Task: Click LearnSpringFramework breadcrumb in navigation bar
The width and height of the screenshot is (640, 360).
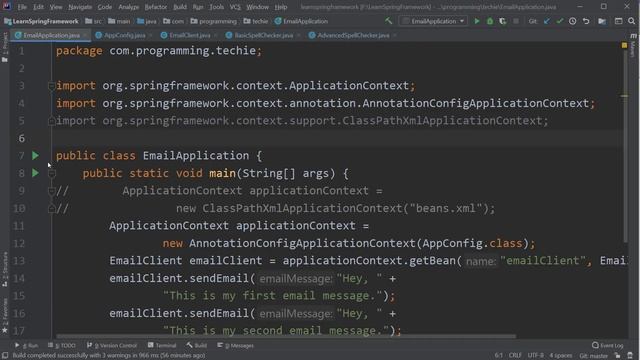Action: tap(41, 21)
